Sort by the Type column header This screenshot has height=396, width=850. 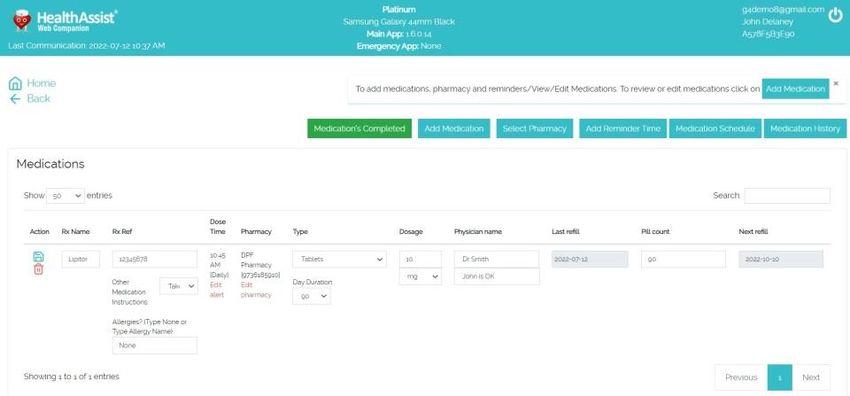pyautogui.click(x=300, y=231)
